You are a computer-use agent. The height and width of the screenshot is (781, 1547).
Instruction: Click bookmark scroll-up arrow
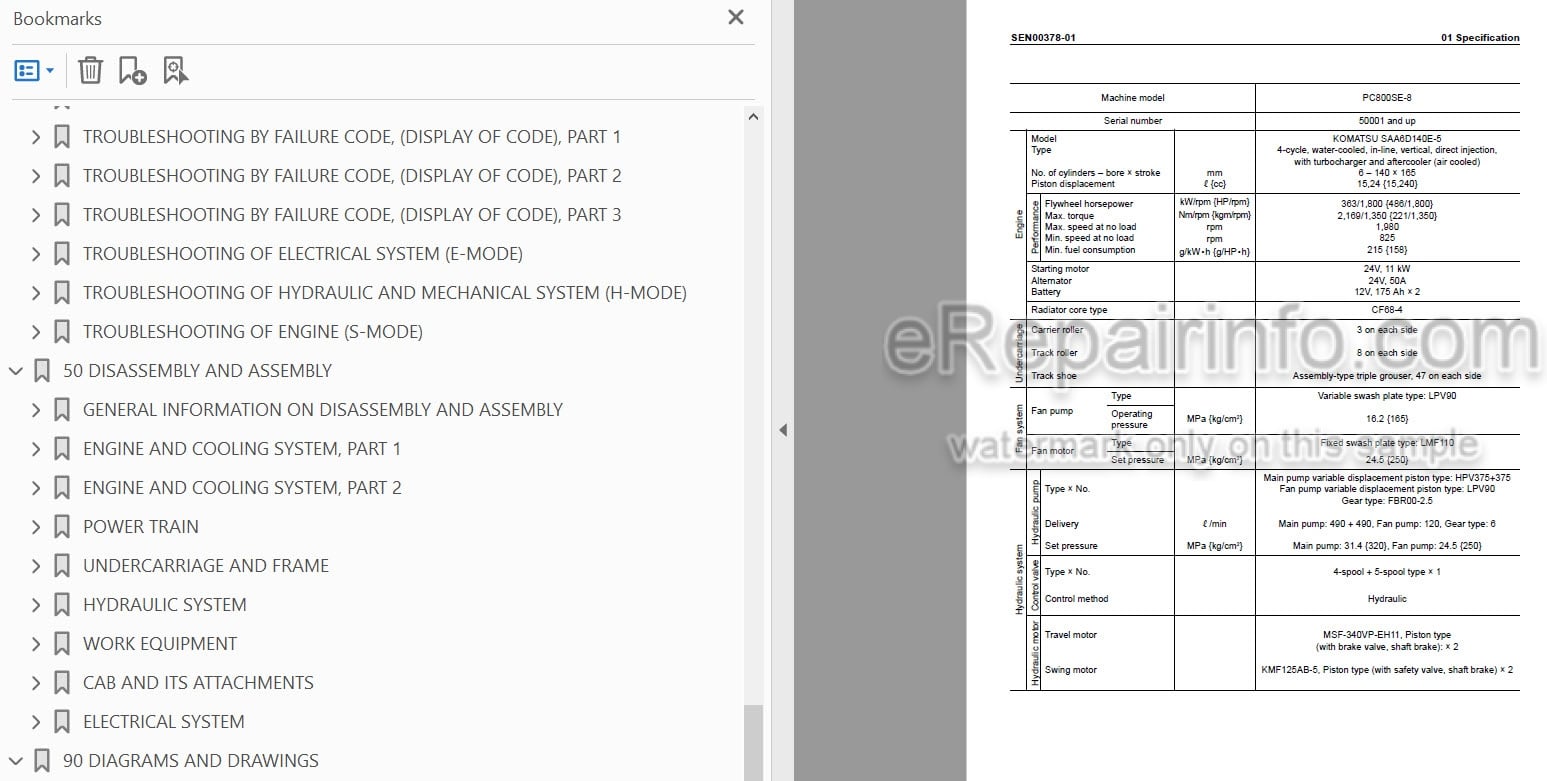click(x=754, y=116)
